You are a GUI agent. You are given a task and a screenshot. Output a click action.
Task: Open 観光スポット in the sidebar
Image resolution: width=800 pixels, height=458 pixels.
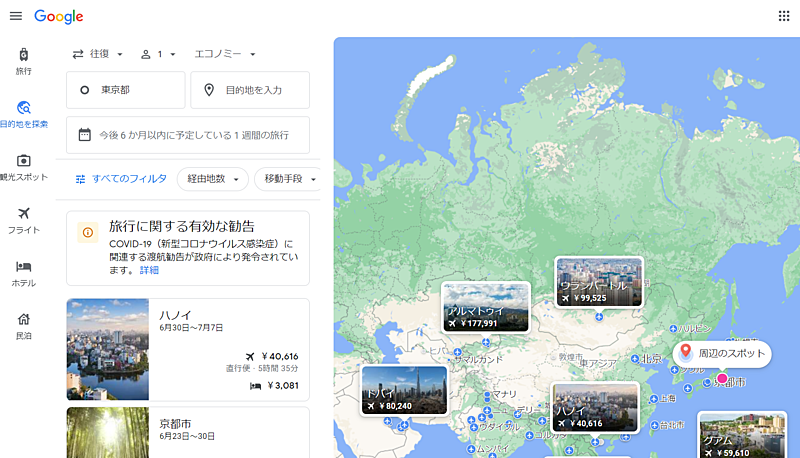pyautogui.click(x=23, y=168)
